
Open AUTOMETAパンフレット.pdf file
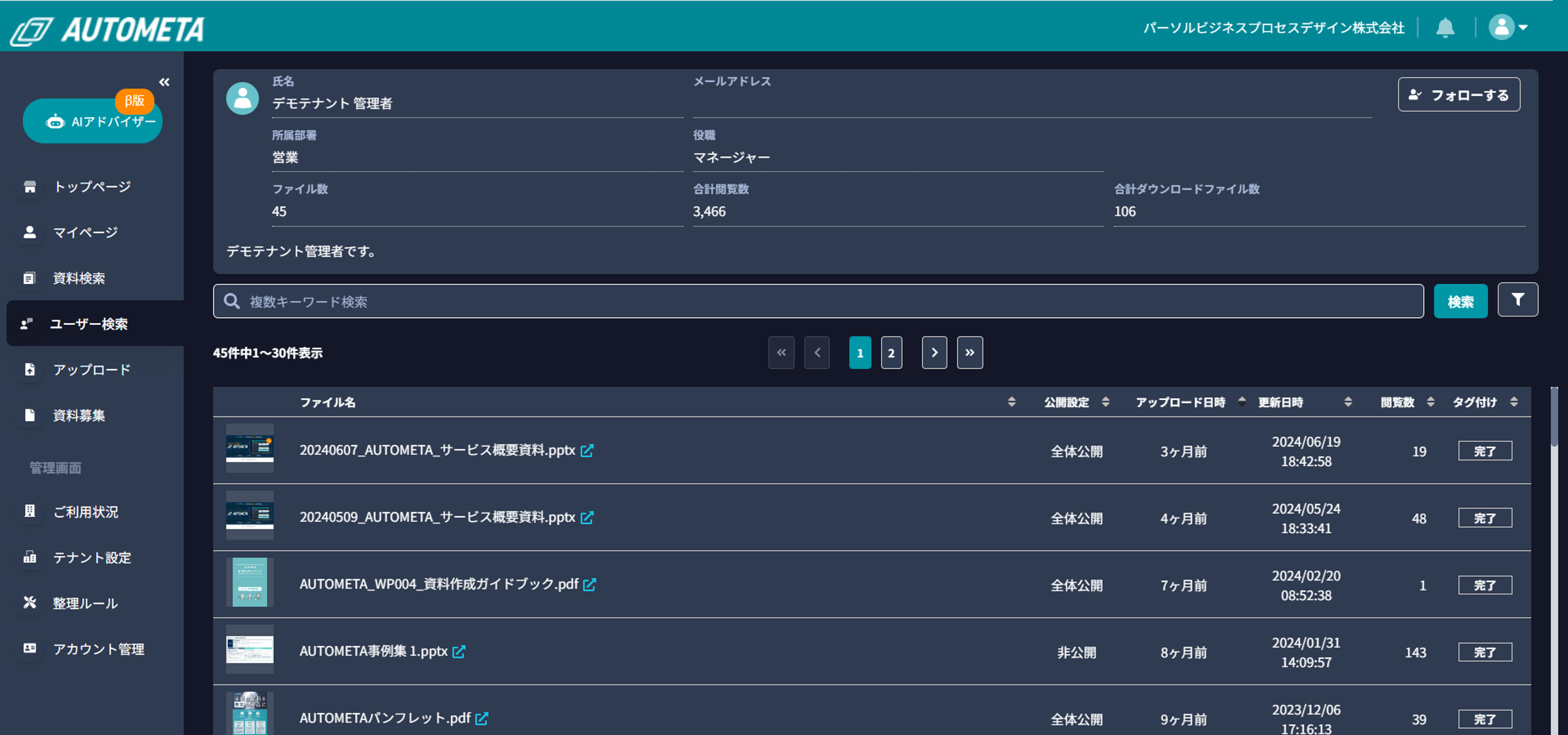tap(385, 718)
